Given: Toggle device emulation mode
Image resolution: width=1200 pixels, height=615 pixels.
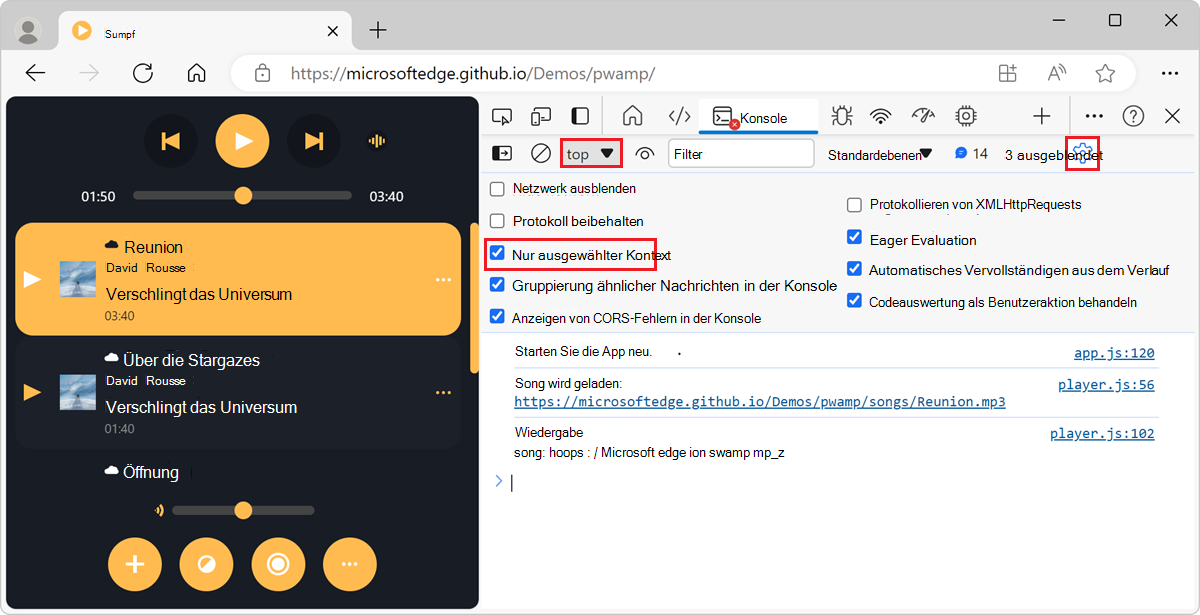Looking at the screenshot, I should pos(541,116).
